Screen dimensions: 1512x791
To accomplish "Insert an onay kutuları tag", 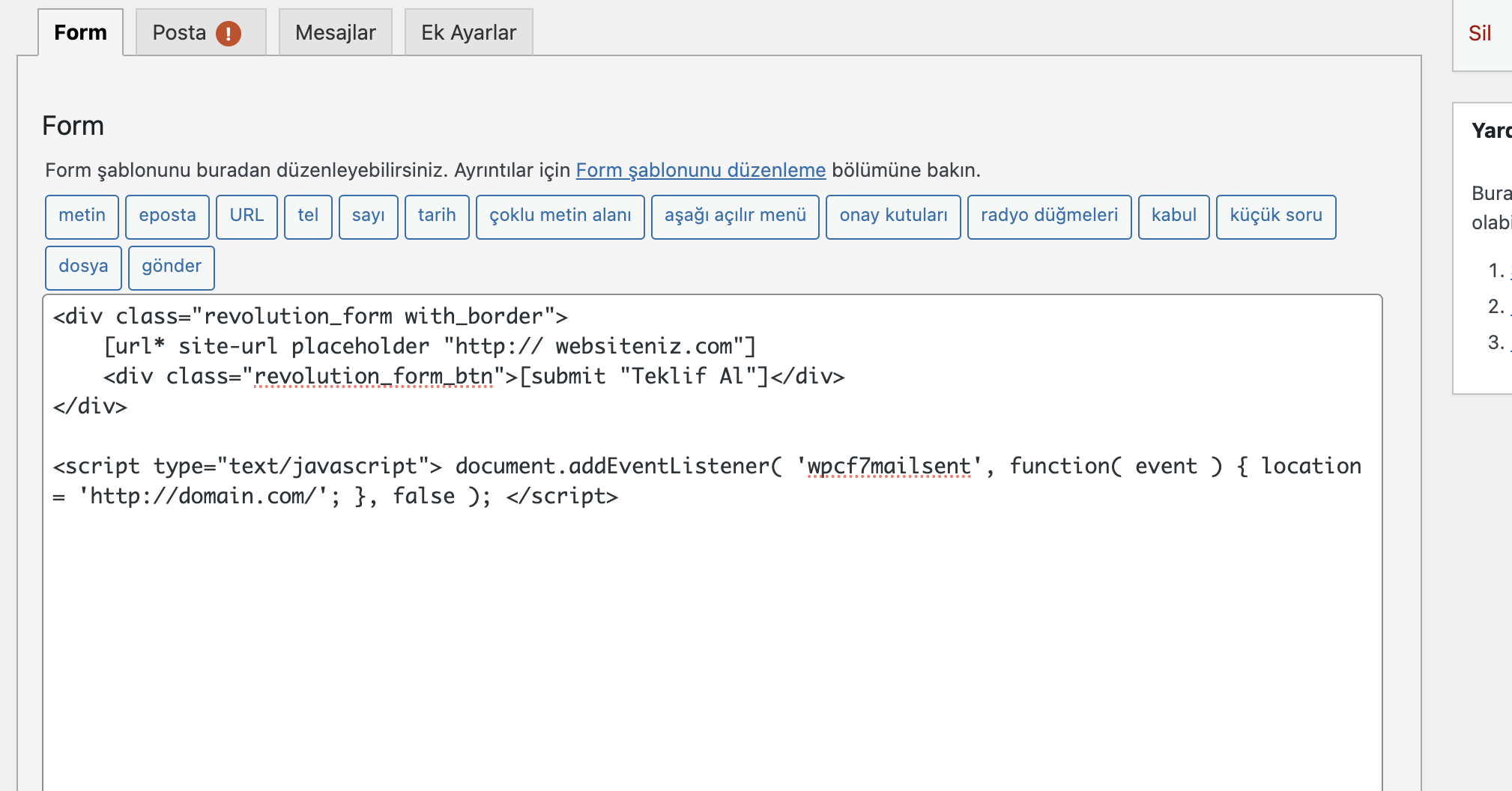I will [x=893, y=216].
